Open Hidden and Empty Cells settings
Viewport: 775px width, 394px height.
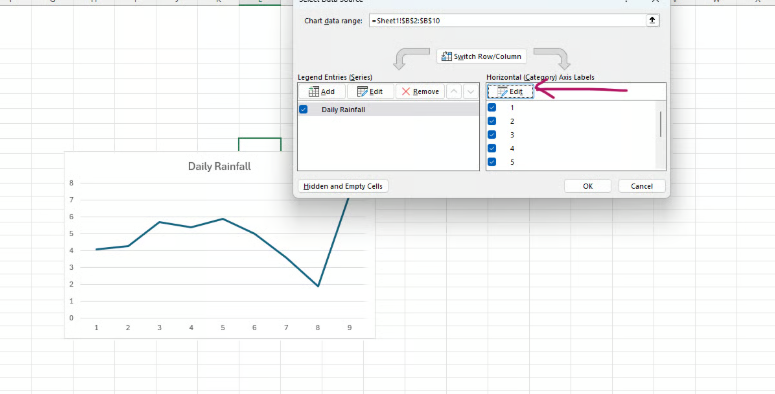(344, 186)
